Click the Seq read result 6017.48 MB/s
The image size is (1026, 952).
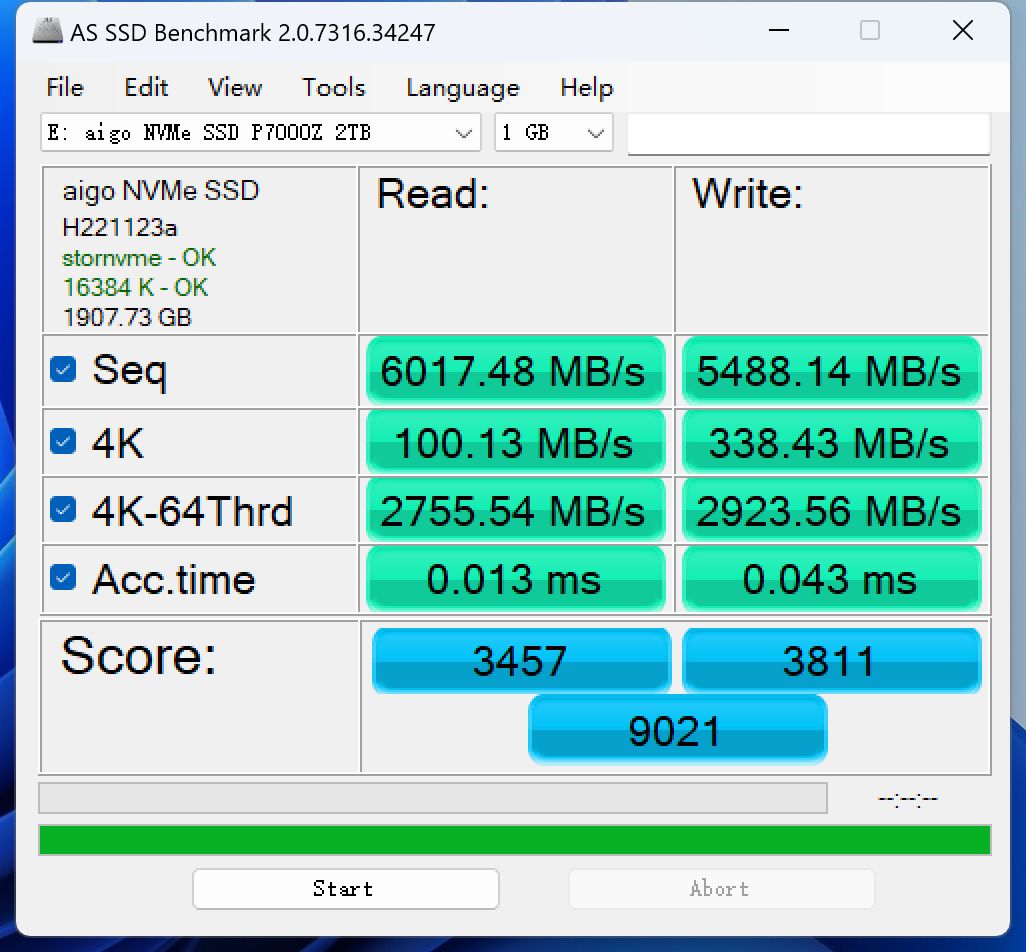pos(515,371)
